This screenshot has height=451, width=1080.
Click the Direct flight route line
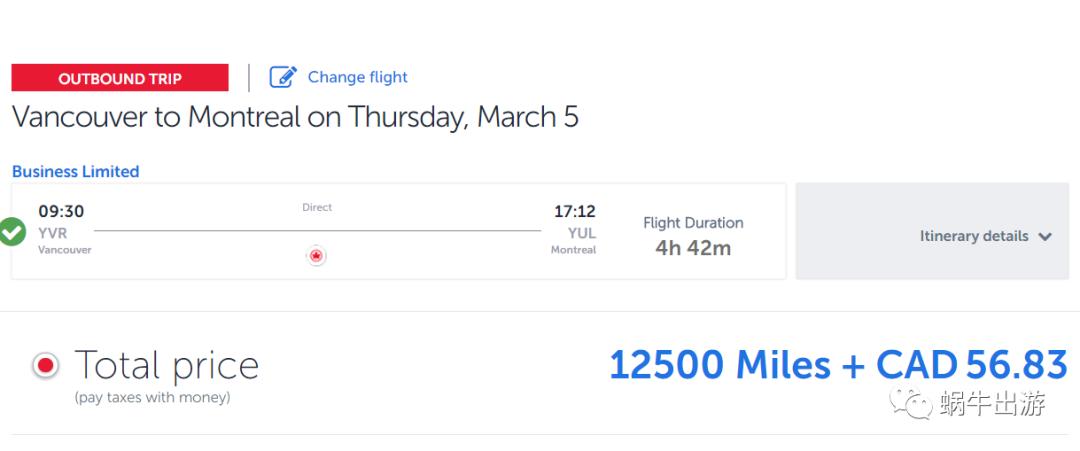(x=317, y=230)
